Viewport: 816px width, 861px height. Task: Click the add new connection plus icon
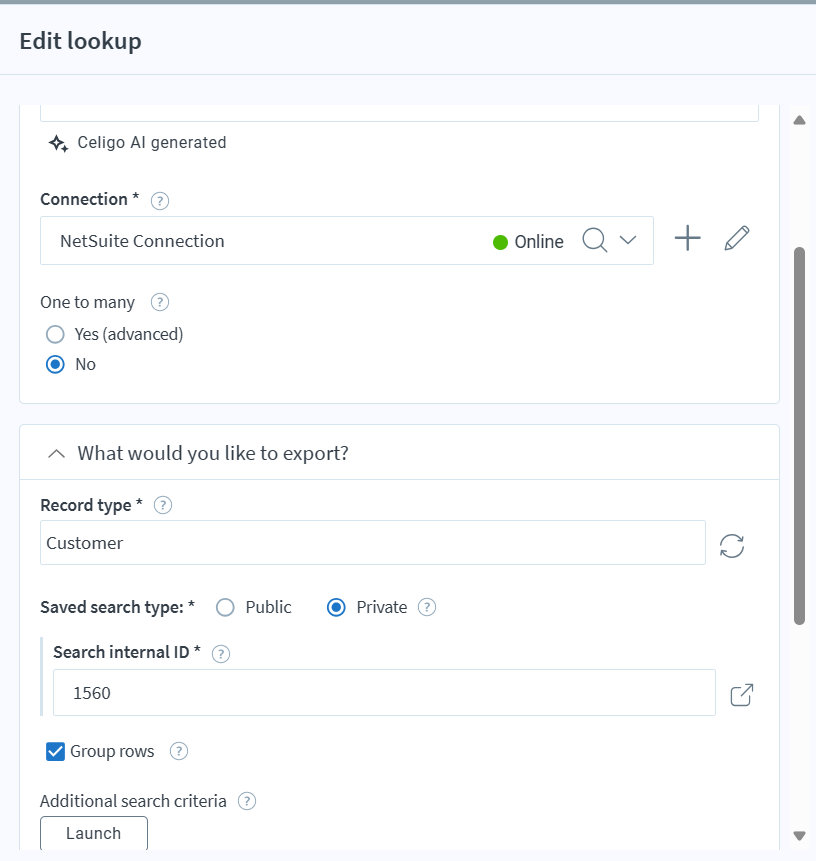(x=688, y=239)
